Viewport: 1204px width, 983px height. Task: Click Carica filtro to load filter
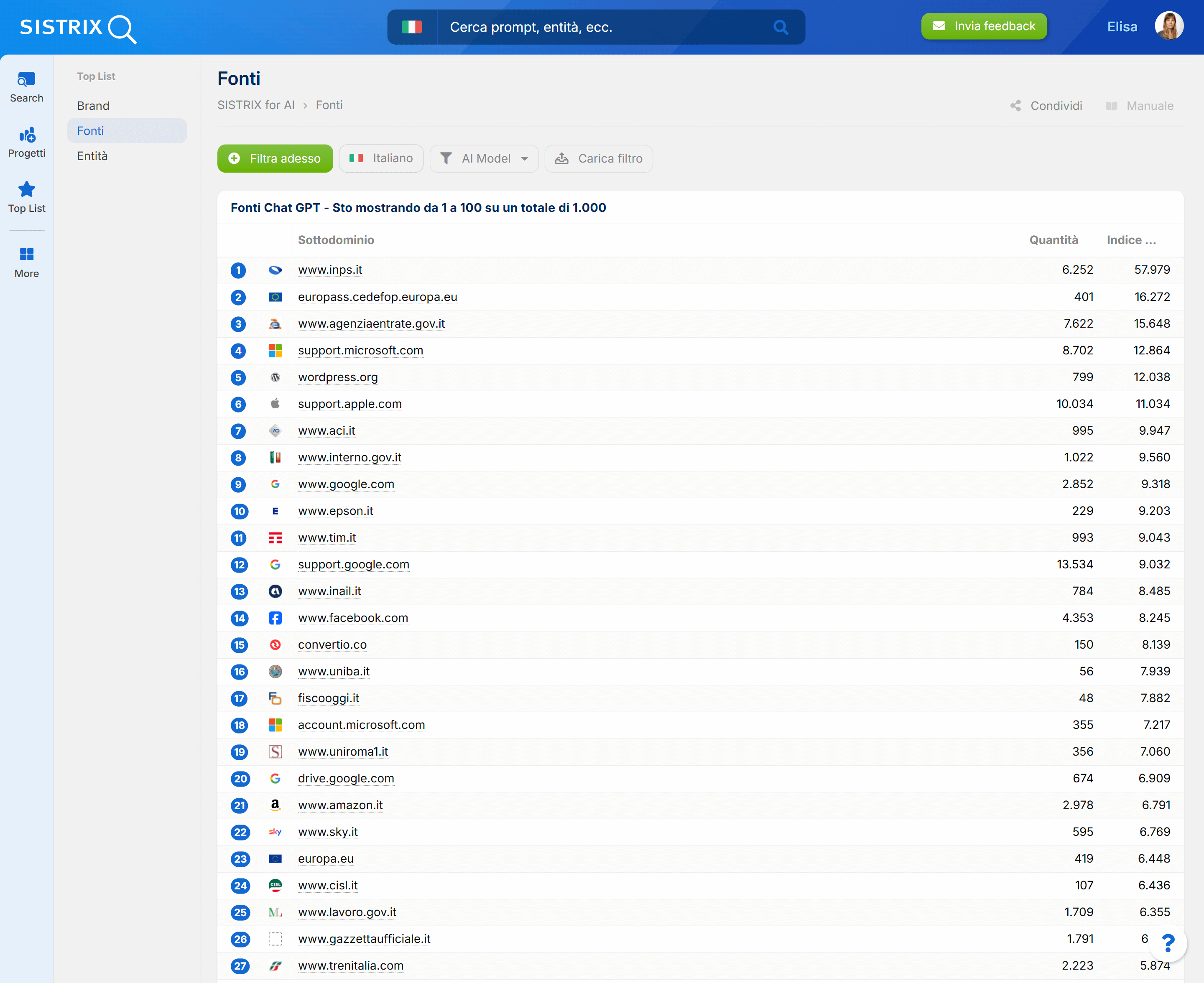click(599, 158)
